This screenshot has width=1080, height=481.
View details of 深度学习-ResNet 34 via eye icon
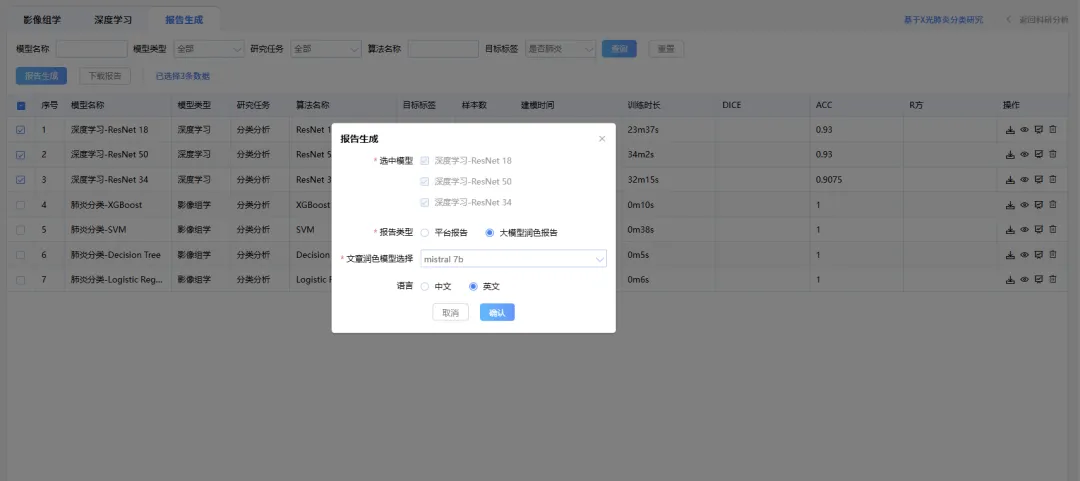click(x=1024, y=180)
